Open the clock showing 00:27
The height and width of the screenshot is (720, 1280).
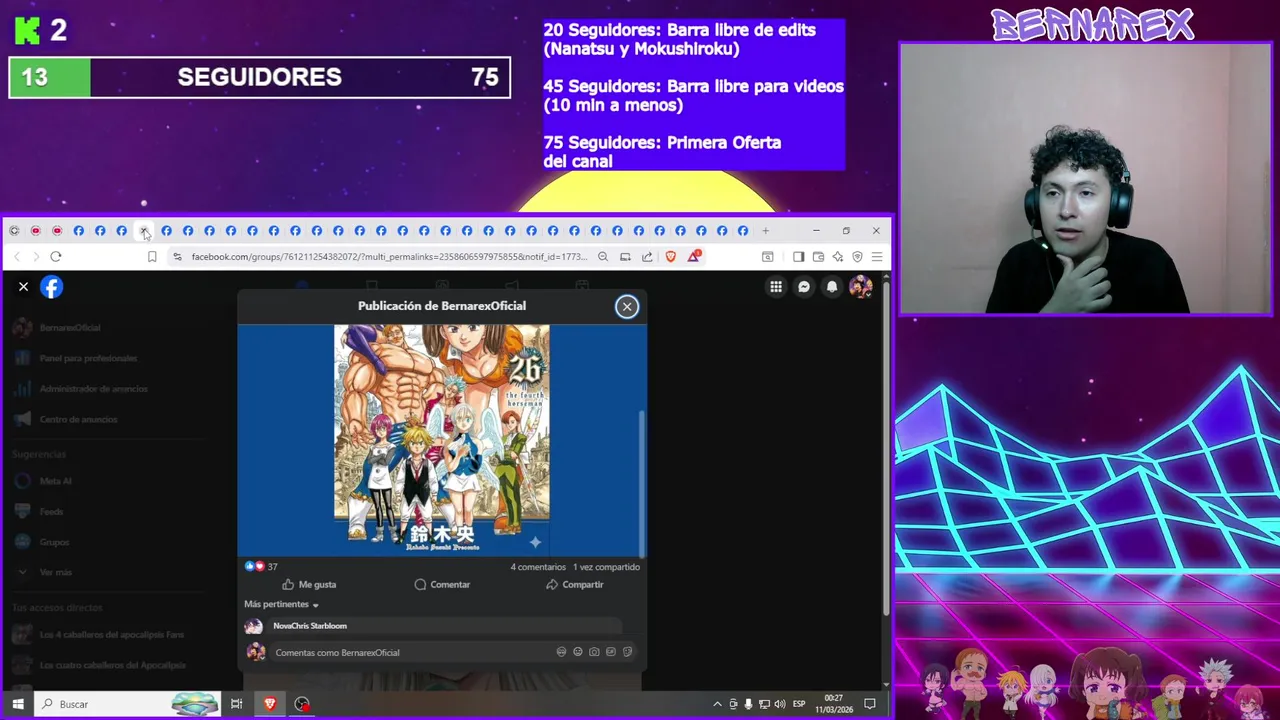(x=833, y=704)
